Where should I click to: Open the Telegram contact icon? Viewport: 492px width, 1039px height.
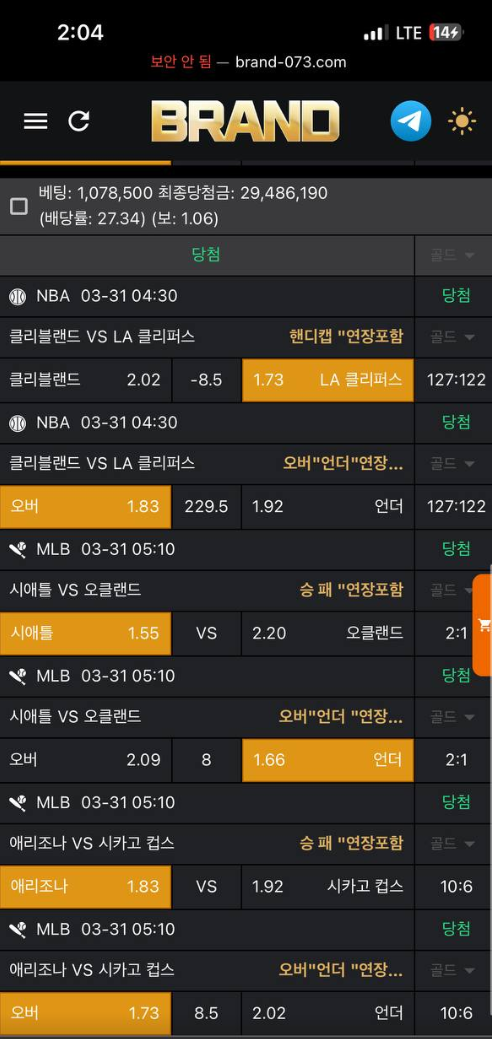tap(410, 121)
